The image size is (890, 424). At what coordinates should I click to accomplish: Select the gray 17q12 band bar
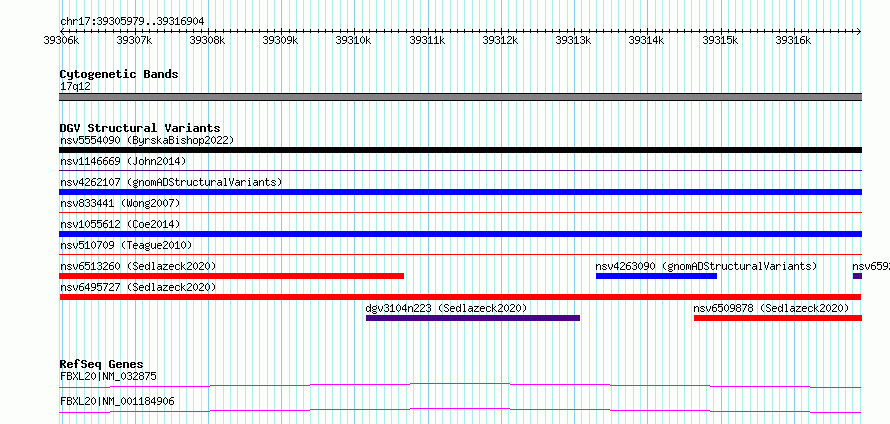point(460,97)
